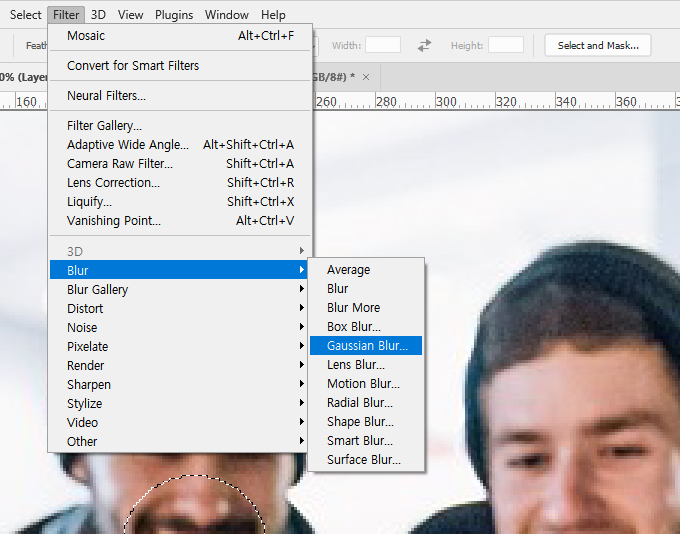Open Lens Correction filter
This screenshot has height=534, width=680.
coord(180,183)
